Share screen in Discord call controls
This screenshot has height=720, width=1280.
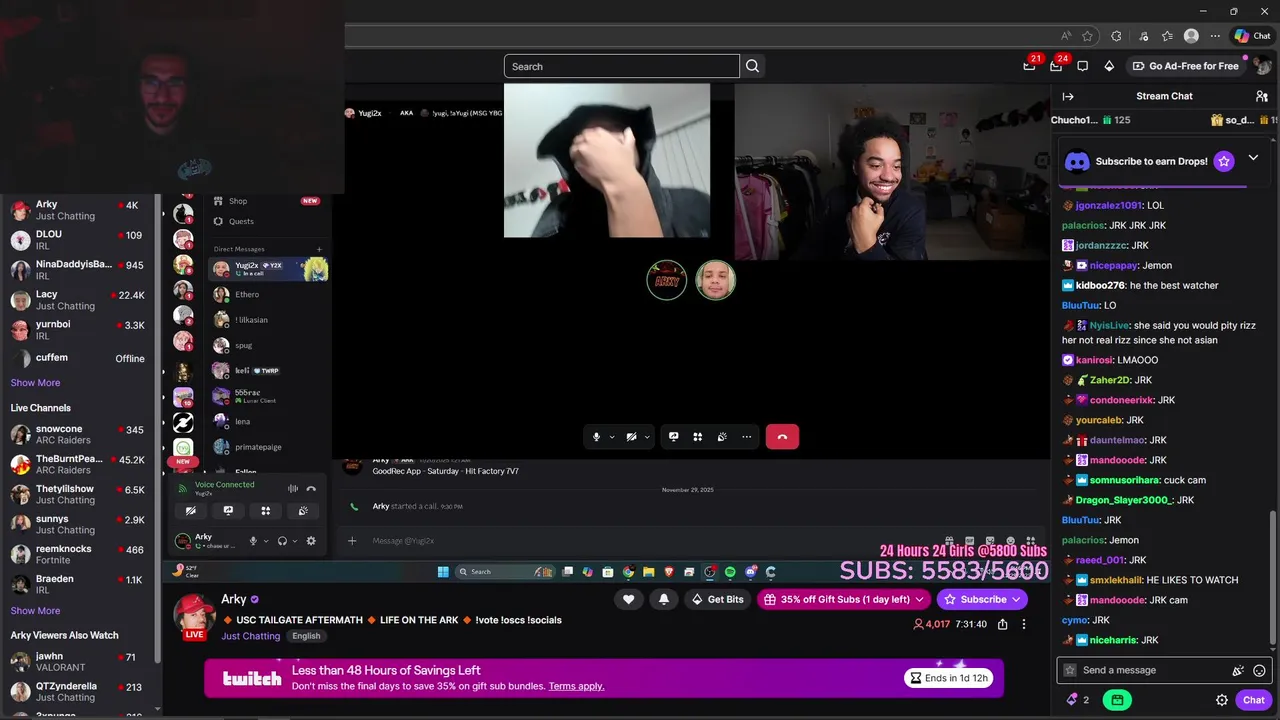click(x=674, y=437)
